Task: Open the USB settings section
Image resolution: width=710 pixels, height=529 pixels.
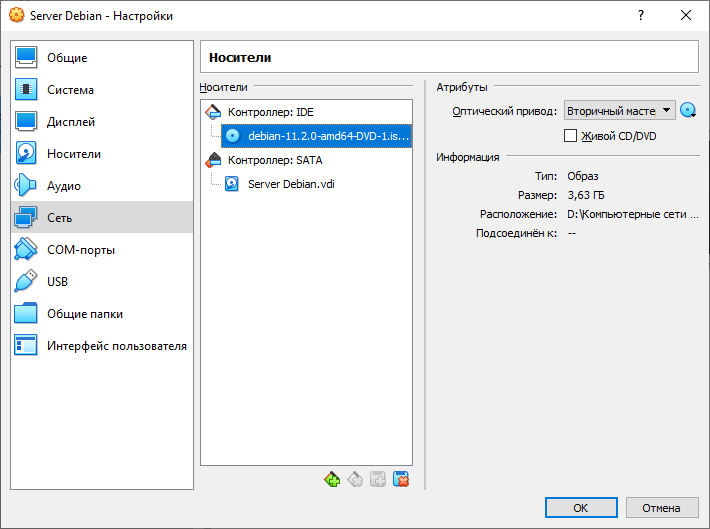Action: pos(57,282)
